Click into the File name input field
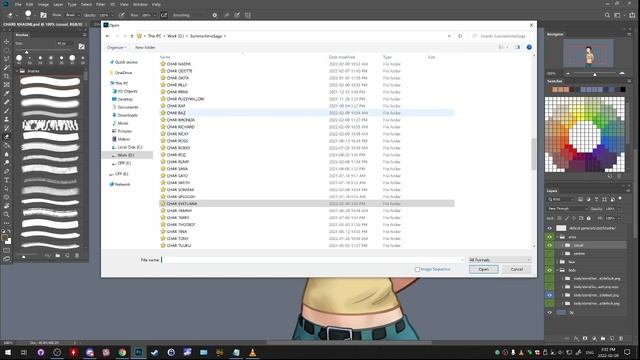640x360 pixels. pos(313,260)
